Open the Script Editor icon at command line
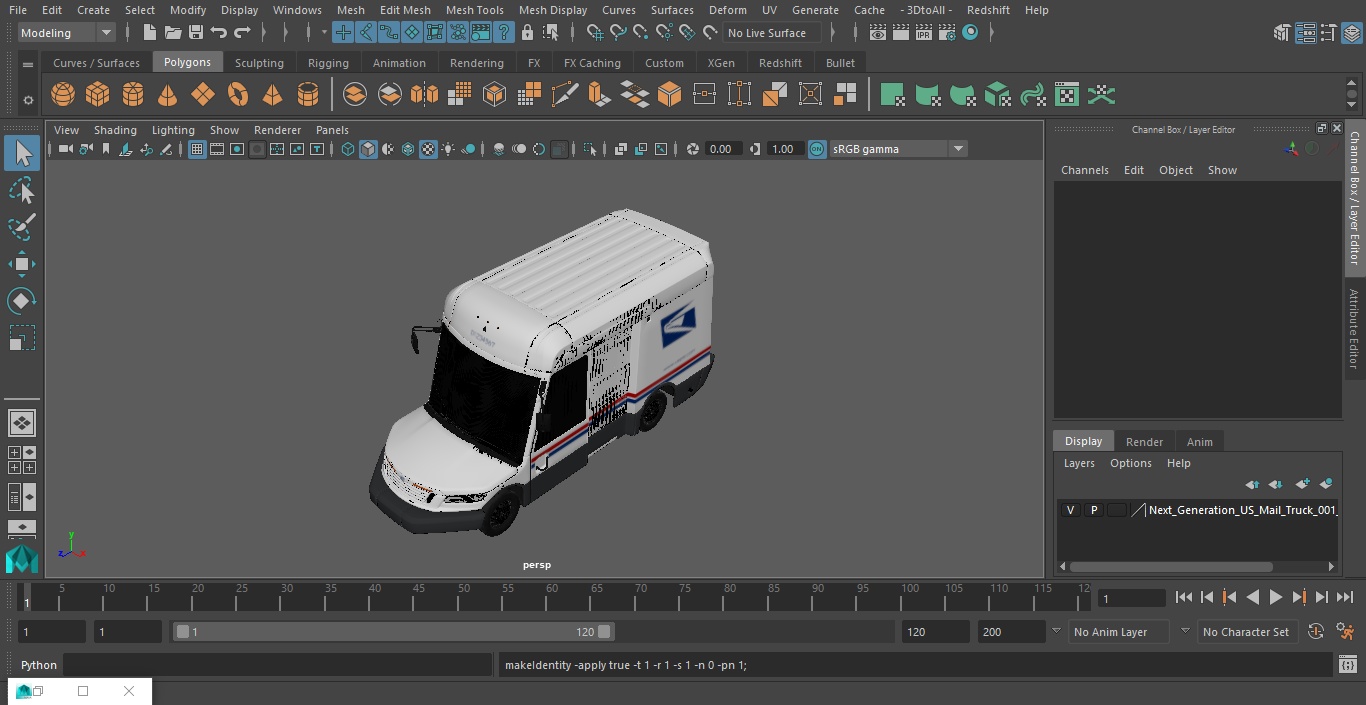 (x=1348, y=665)
